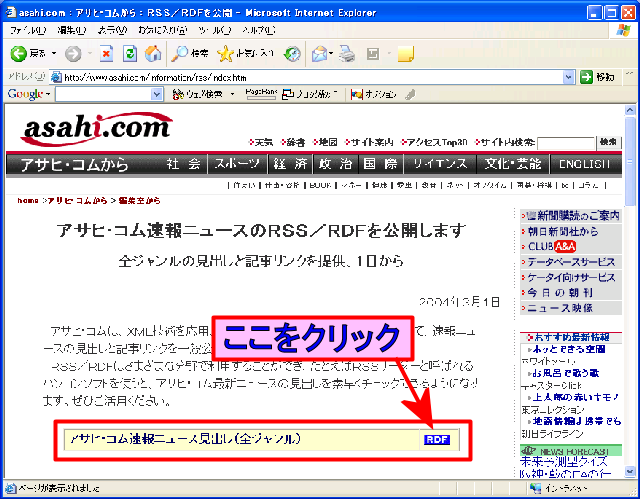The height and width of the screenshot is (499, 640).
Task: Open the Google search box dropdown arrow
Action: tap(157, 94)
